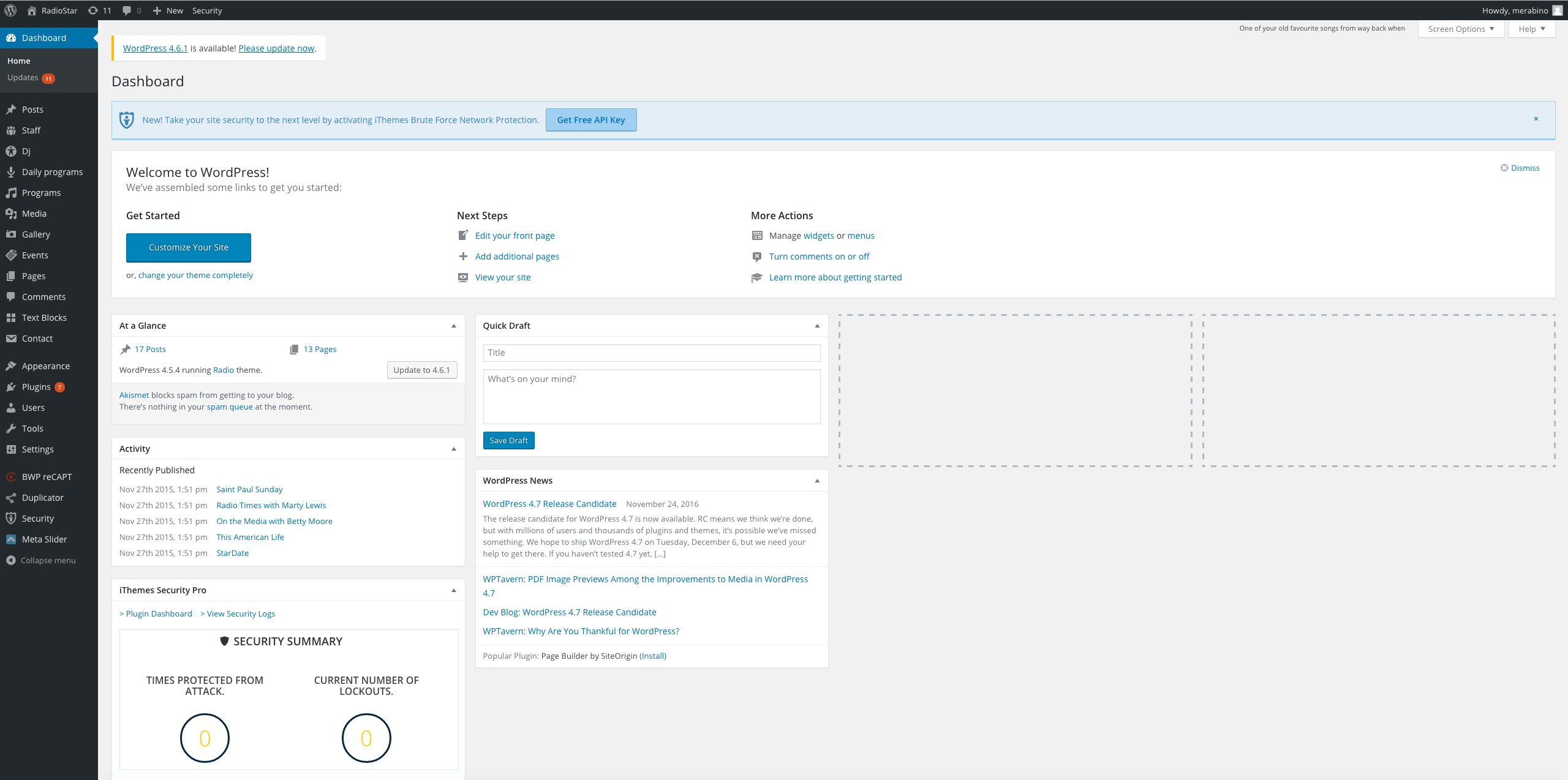1568x780 pixels.
Task: Dismiss the Welcome to WordPress panel
Action: (x=1520, y=168)
